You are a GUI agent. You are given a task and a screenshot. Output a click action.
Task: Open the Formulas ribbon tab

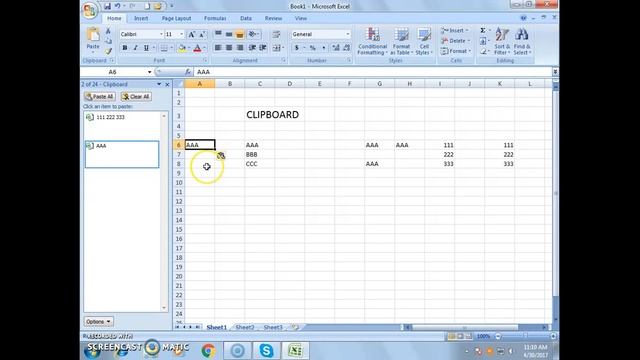point(215,18)
